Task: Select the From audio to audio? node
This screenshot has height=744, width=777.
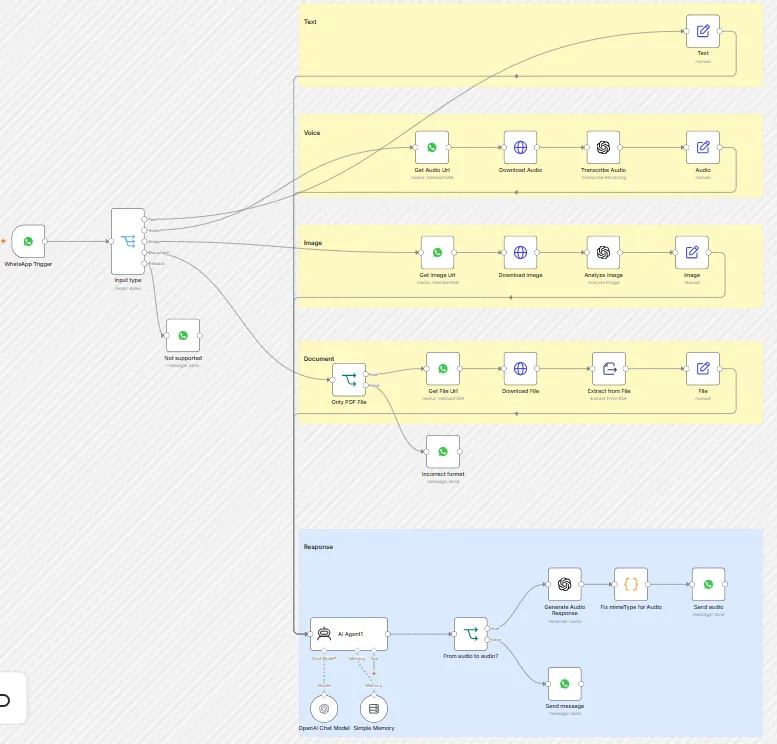Action: click(x=471, y=634)
